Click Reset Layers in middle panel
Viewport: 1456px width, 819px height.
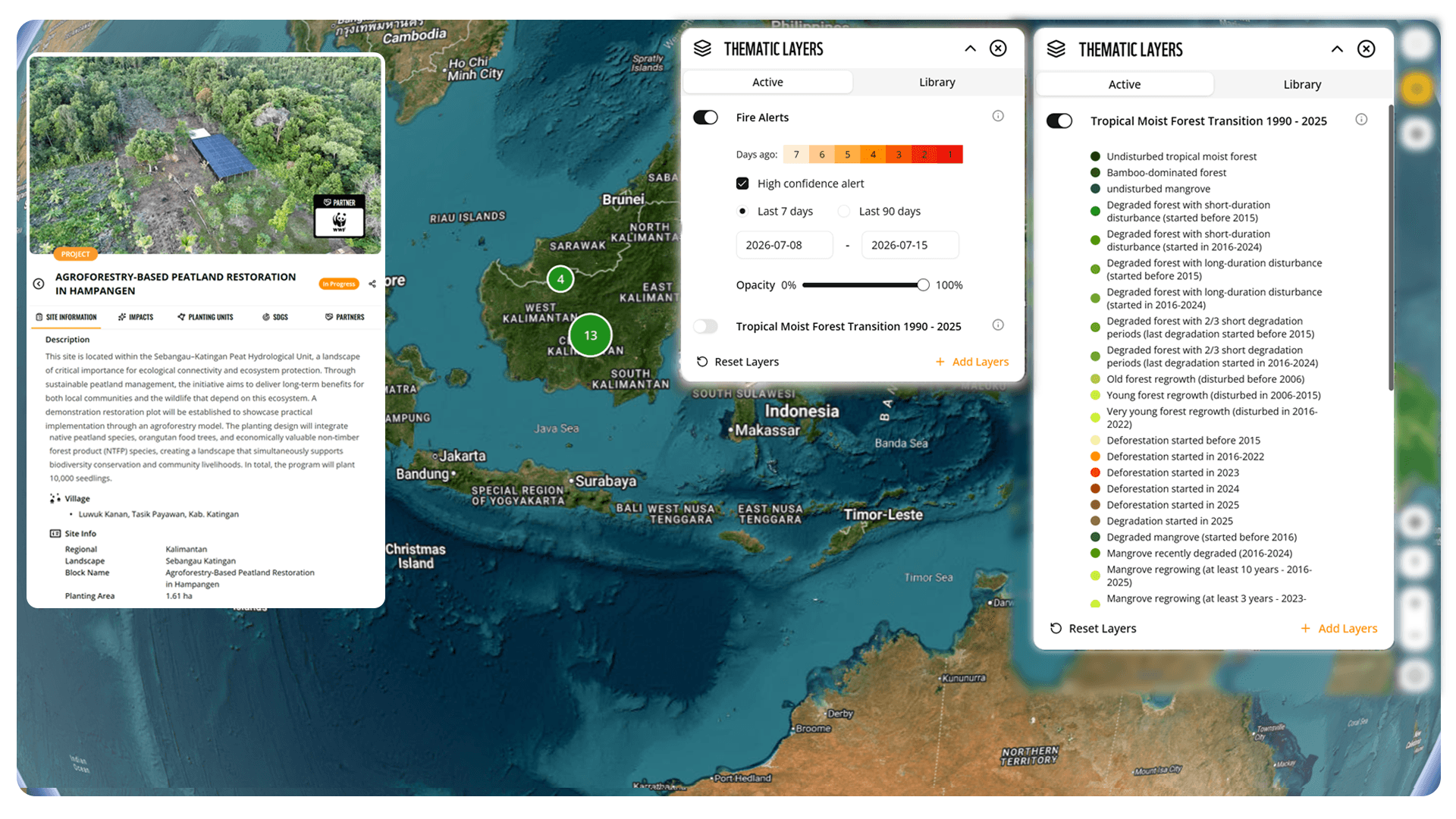(738, 362)
